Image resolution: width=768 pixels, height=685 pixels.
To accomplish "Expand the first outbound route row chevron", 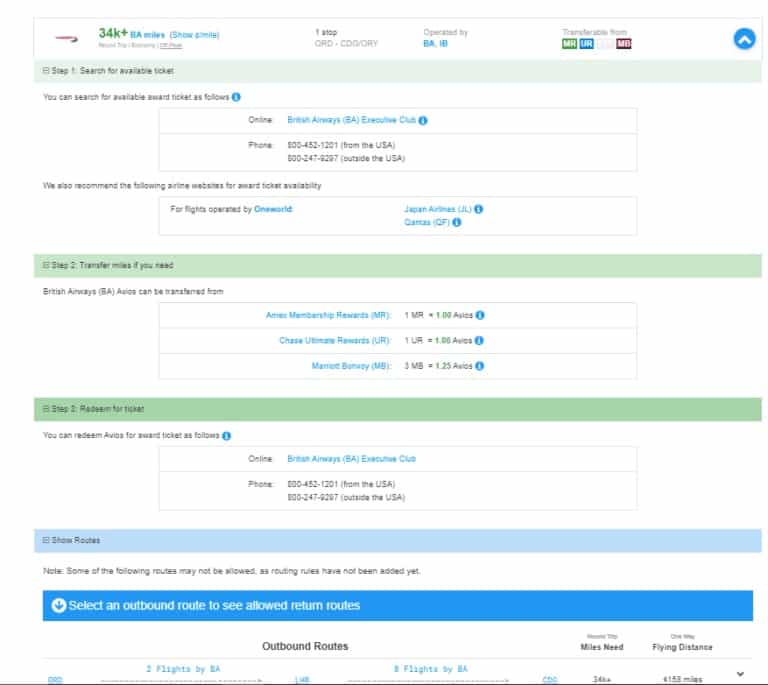I will point(740,675).
